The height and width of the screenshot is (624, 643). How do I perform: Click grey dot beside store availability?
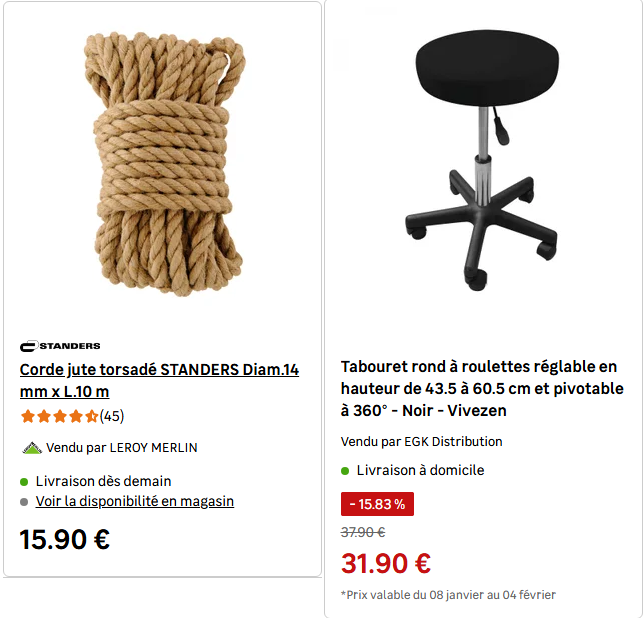click(x=24, y=502)
